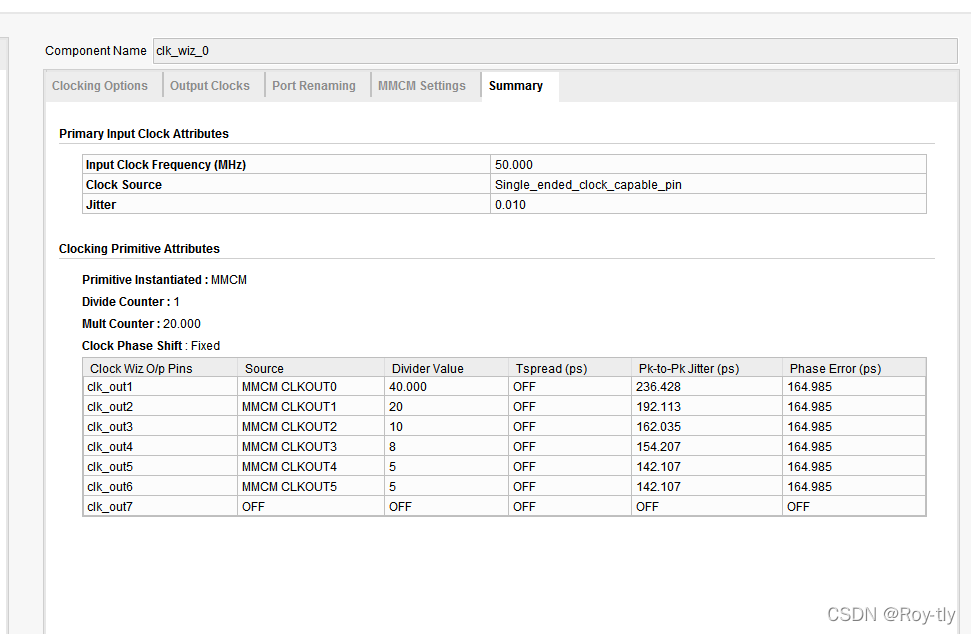971x634 pixels.
Task: Click the divider value 10 for clk_out3
Action: [x=446, y=427]
